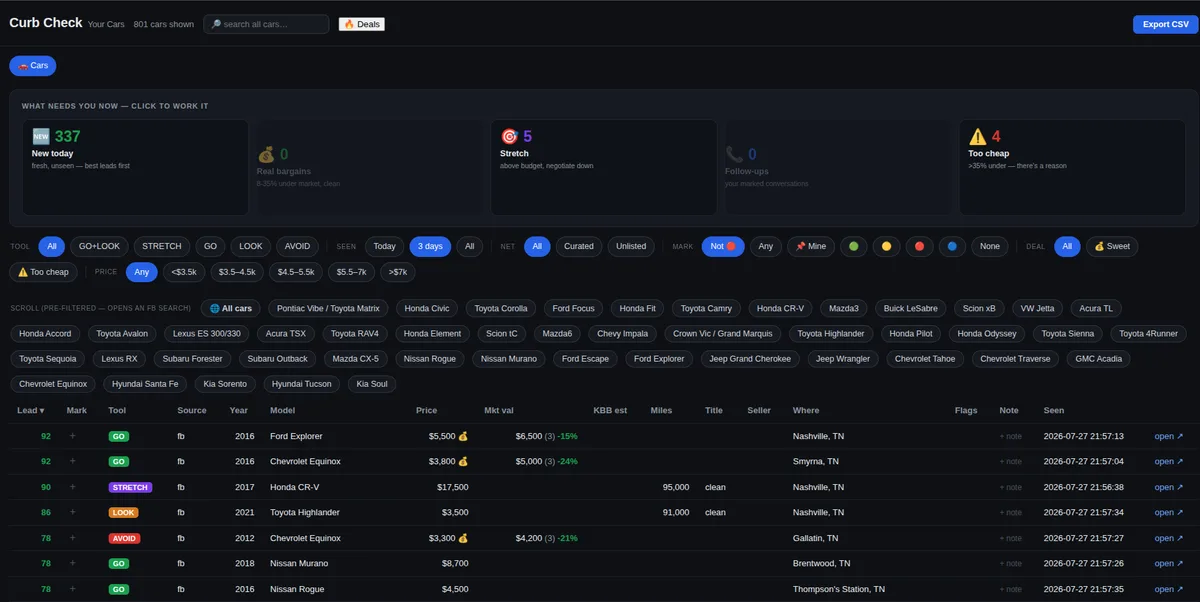The image size is (1200, 602).
Task: Select the Too cheap warning deal filter
Action: [x=43, y=271]
